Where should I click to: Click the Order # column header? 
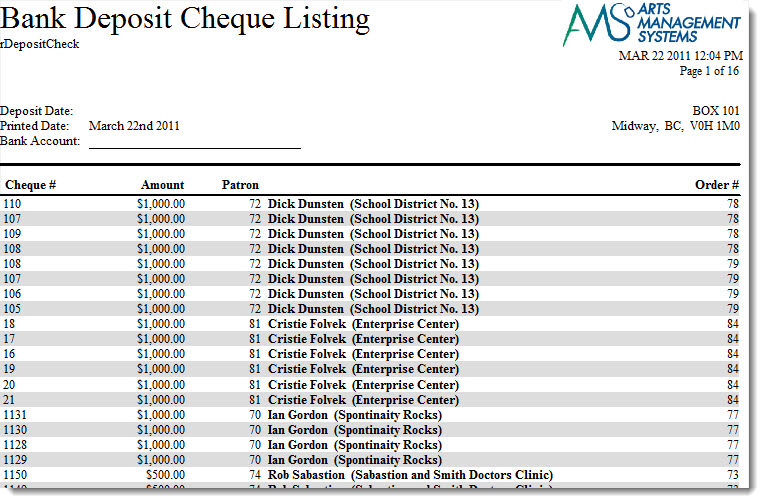coord(716,185)
